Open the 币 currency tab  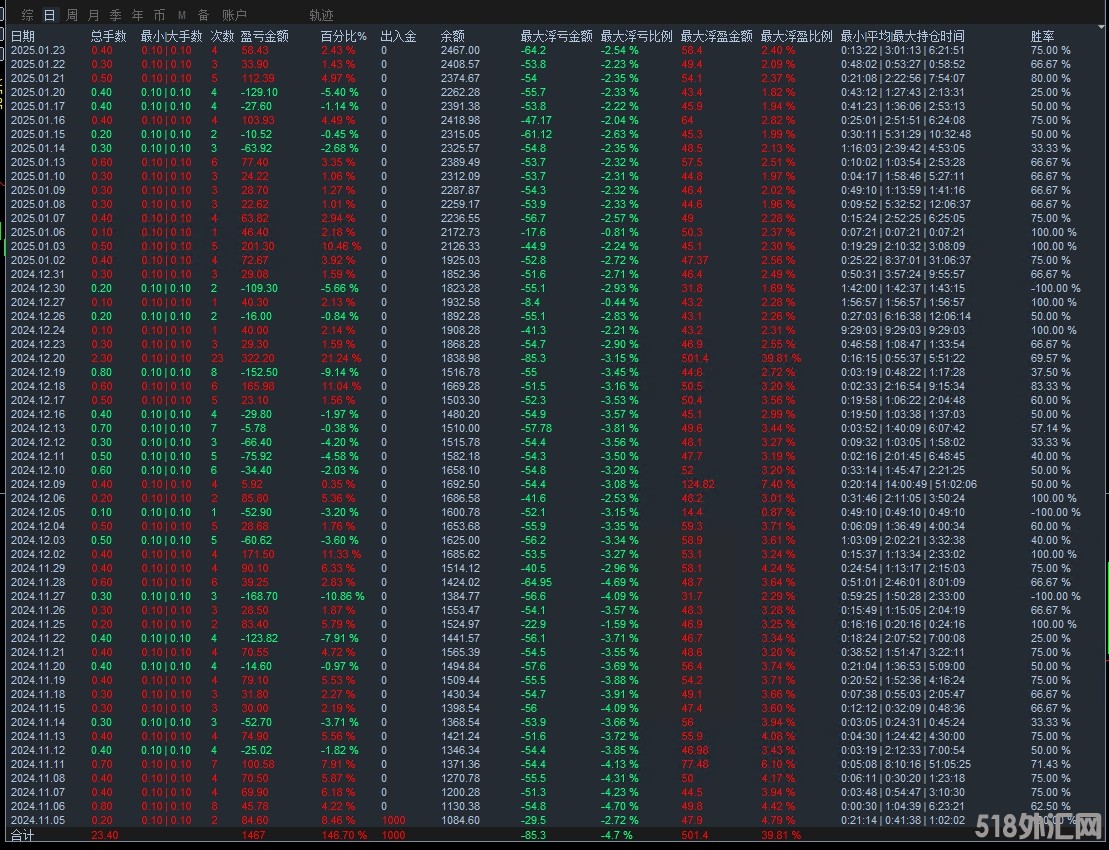[160, 15]
